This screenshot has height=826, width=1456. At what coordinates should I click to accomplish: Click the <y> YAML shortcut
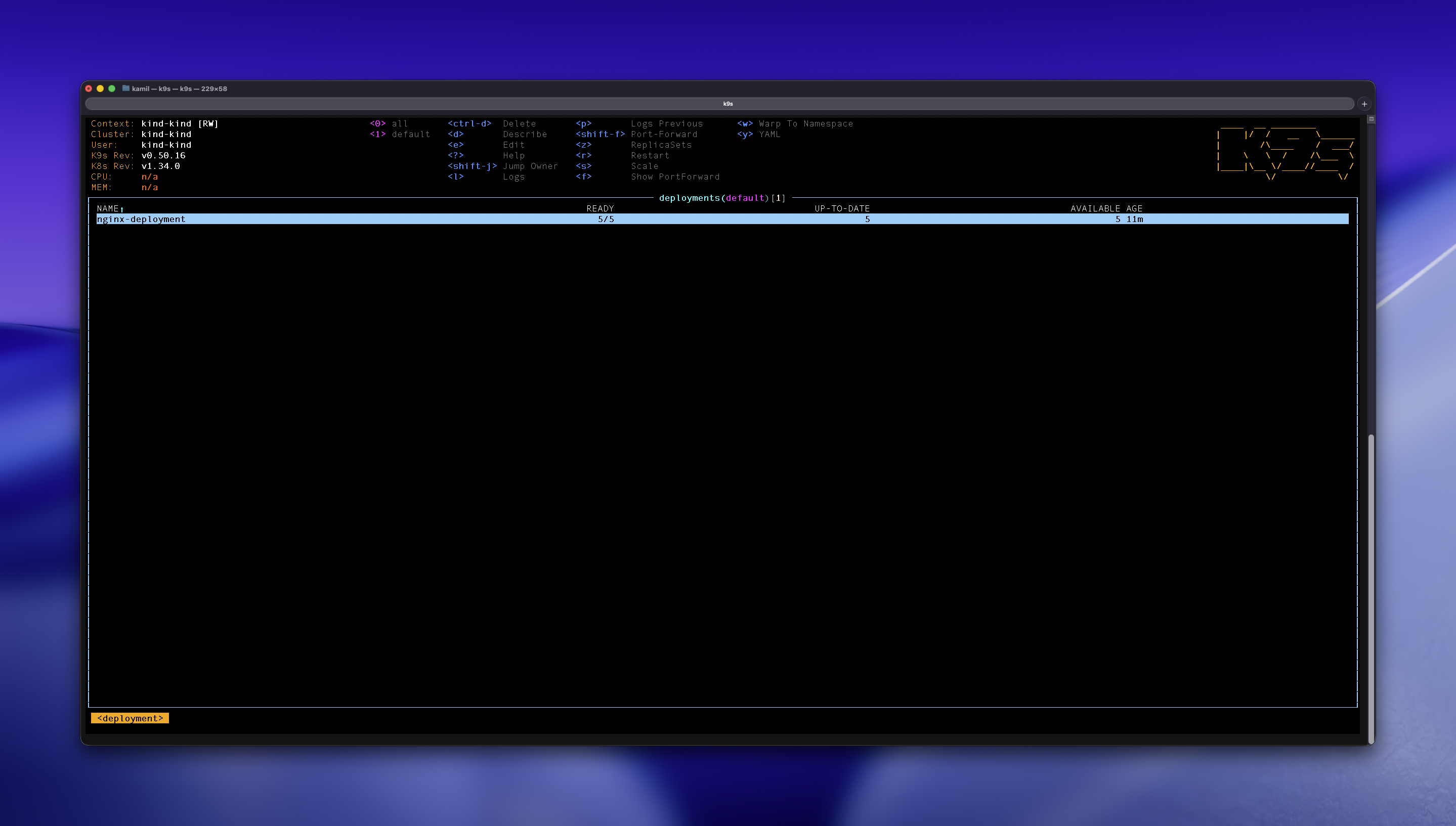tap(759, 135)
